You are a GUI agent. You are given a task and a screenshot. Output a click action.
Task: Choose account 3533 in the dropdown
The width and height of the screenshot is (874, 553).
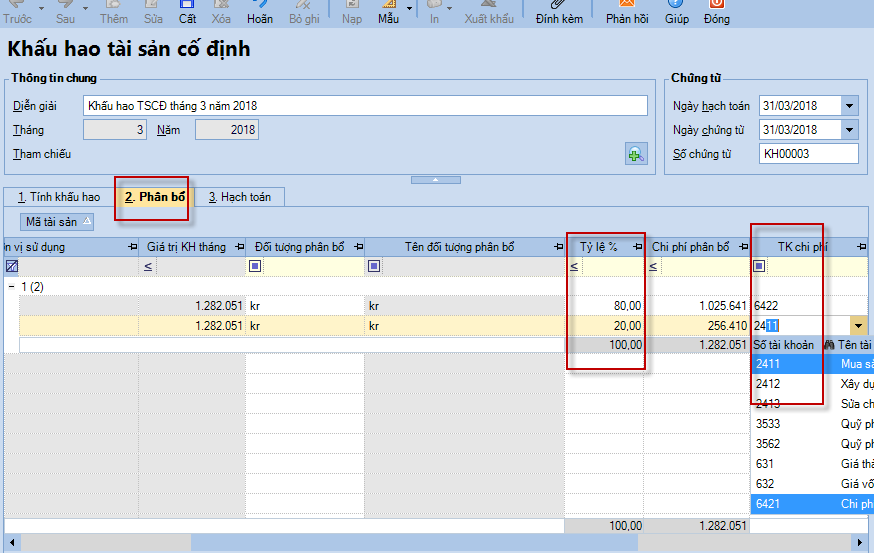click(812, 424)
